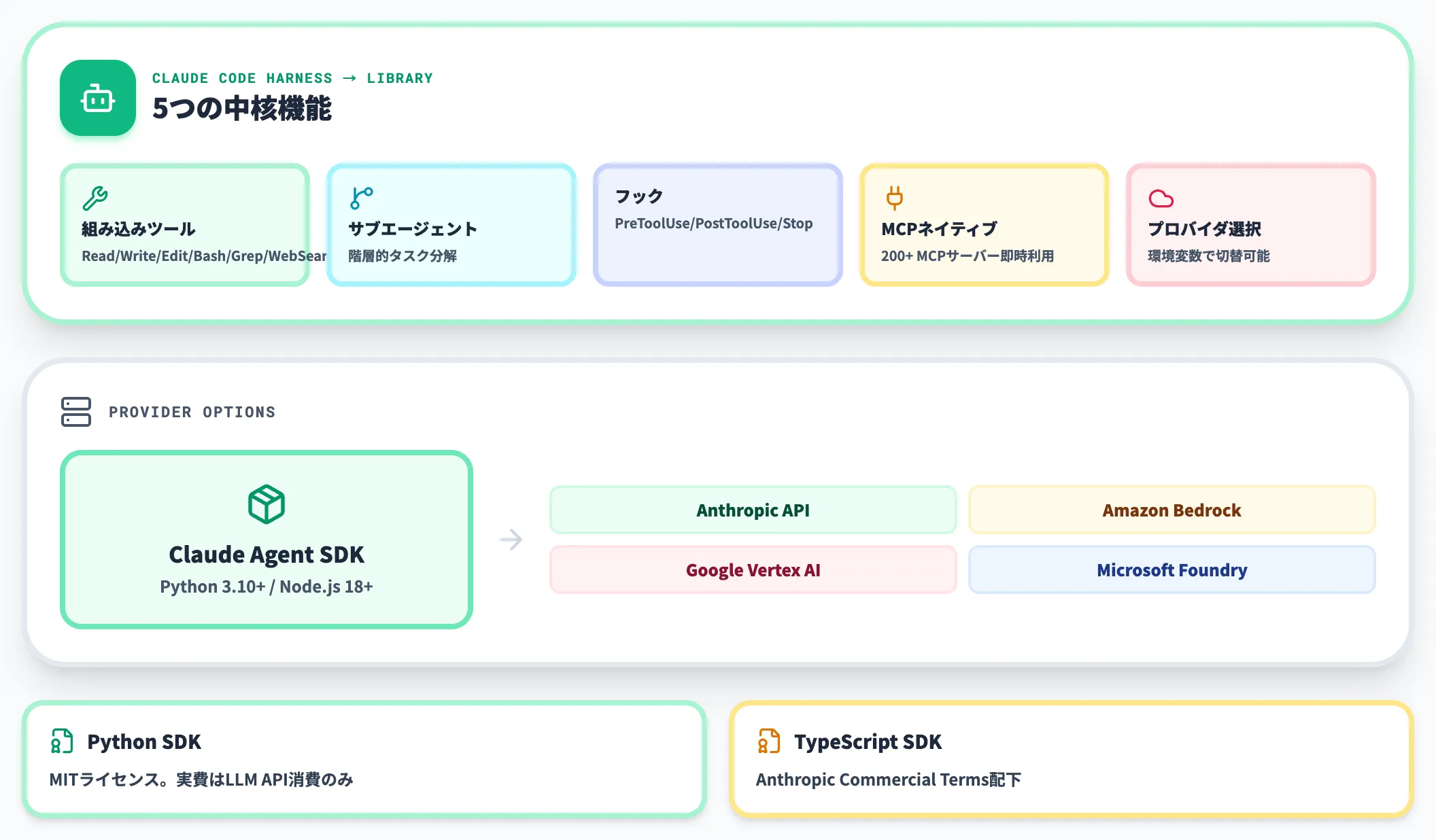This screenshot has height=840, width=1436.
Task: Select the Anthropic API provider
Action: (753, 510)
